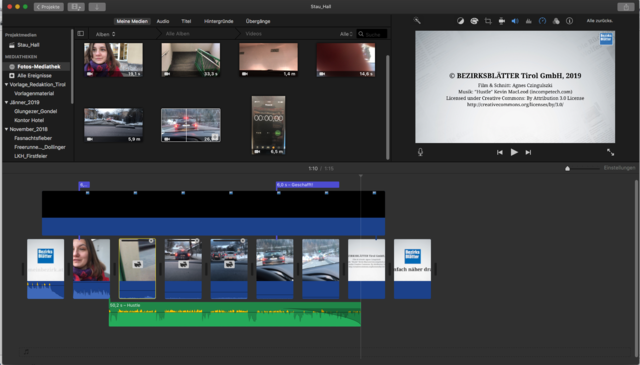Play the project in the viewer
The height and width of the screenshot is (365, 640).
514,152
